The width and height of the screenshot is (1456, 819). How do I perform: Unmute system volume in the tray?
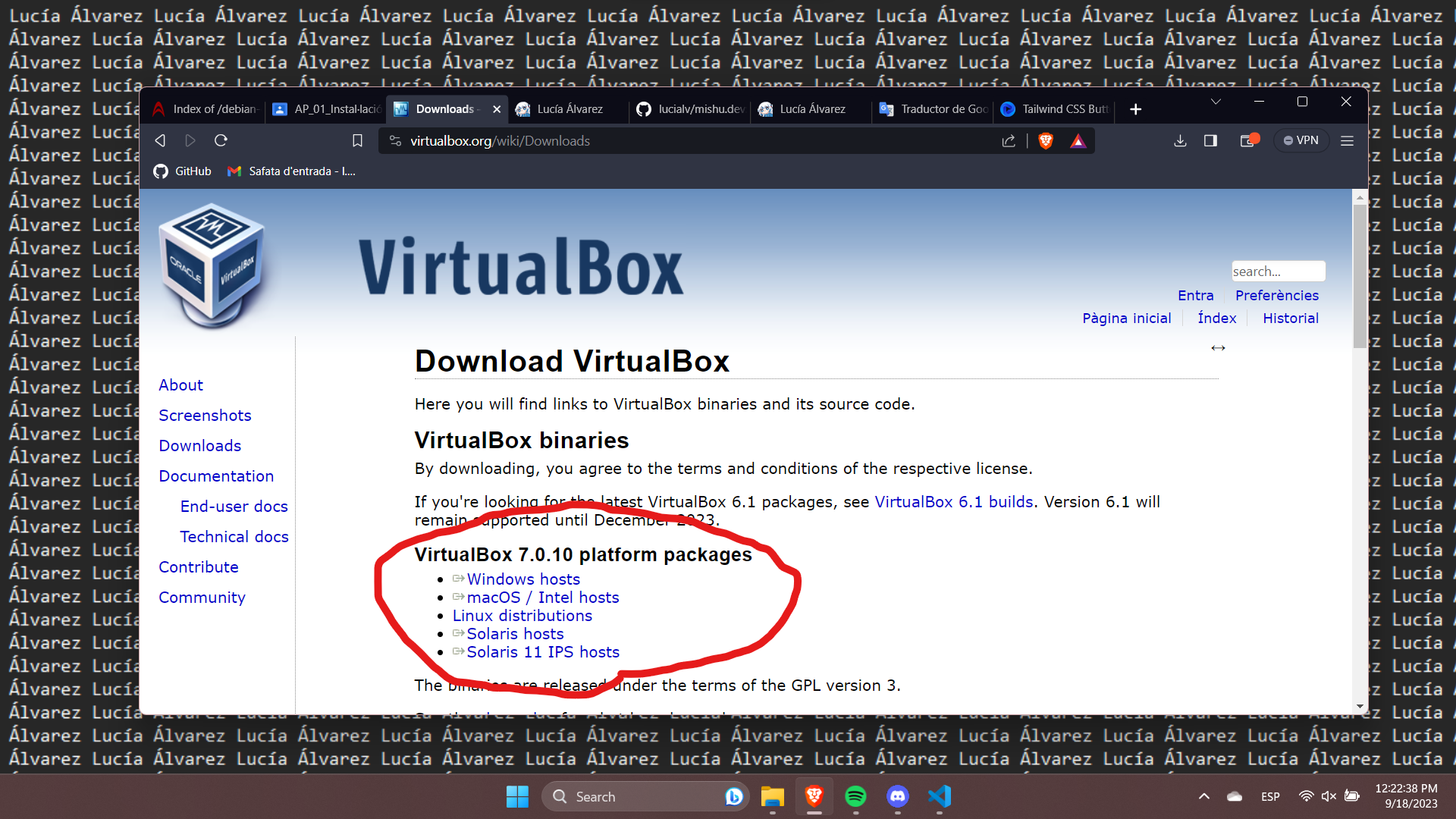1329,796
